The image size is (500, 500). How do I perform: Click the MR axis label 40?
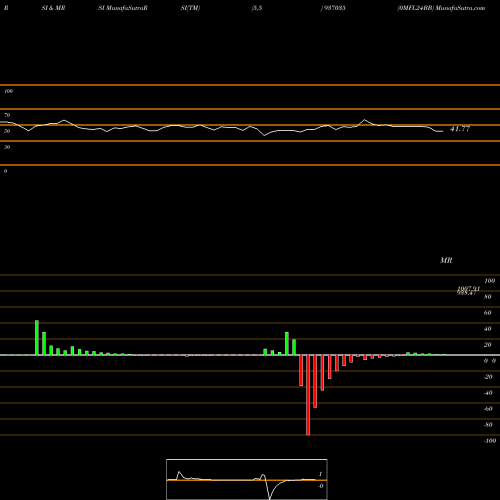488,329
